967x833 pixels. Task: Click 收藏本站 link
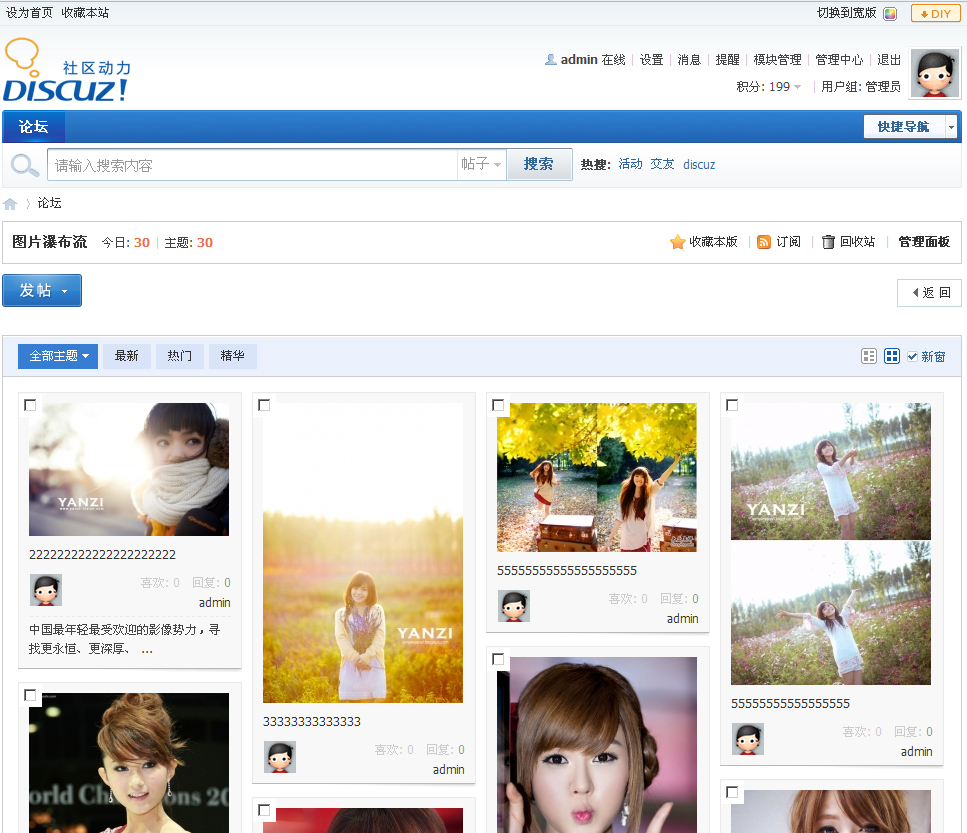[x=85, y=13]
